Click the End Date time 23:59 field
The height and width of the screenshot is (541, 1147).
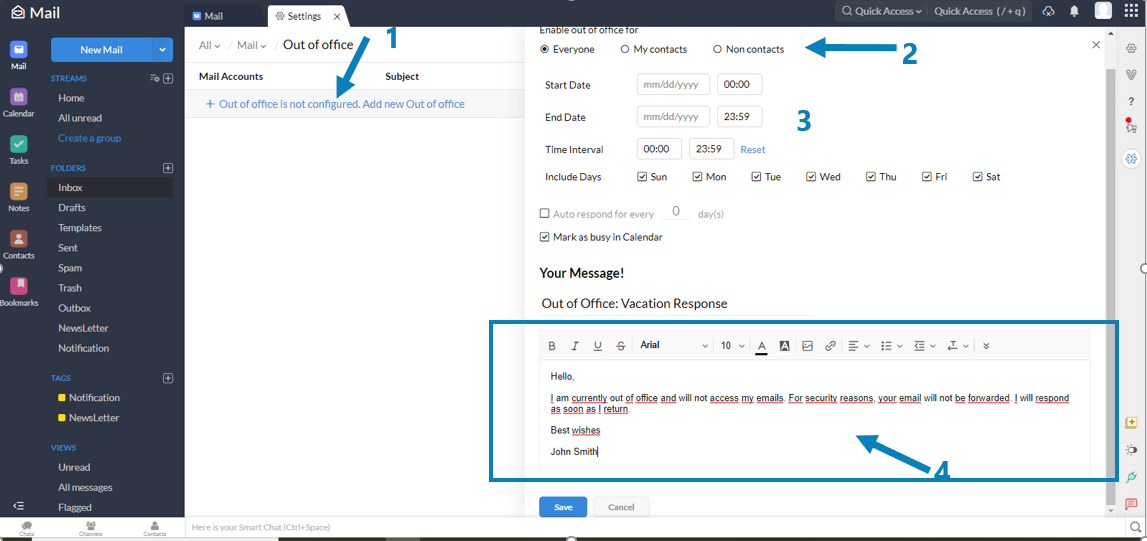pyautogui.click(x=740, y=116)
